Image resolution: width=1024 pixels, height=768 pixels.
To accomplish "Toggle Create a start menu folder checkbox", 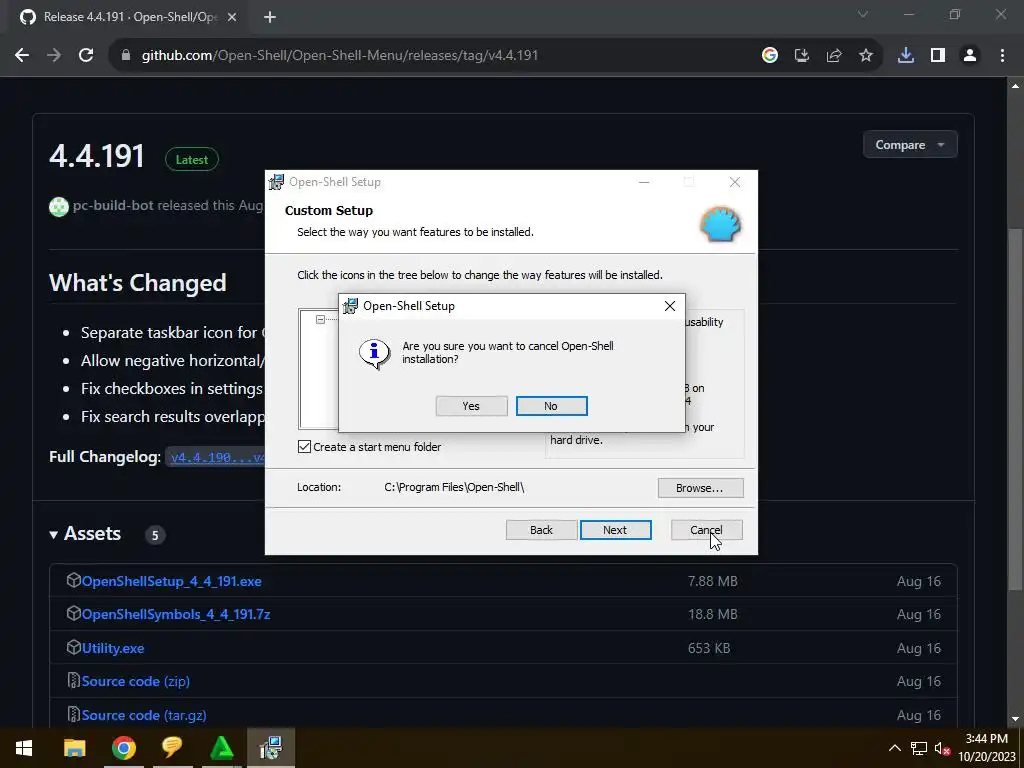I will 304,447.
